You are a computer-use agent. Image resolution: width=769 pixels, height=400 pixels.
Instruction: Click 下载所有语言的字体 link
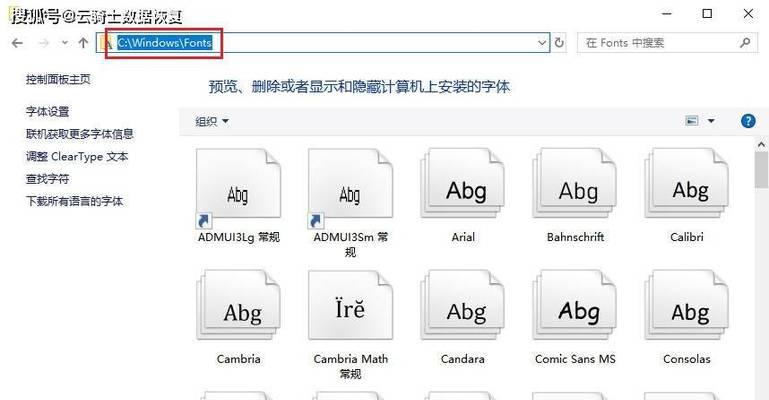(75, 201)
